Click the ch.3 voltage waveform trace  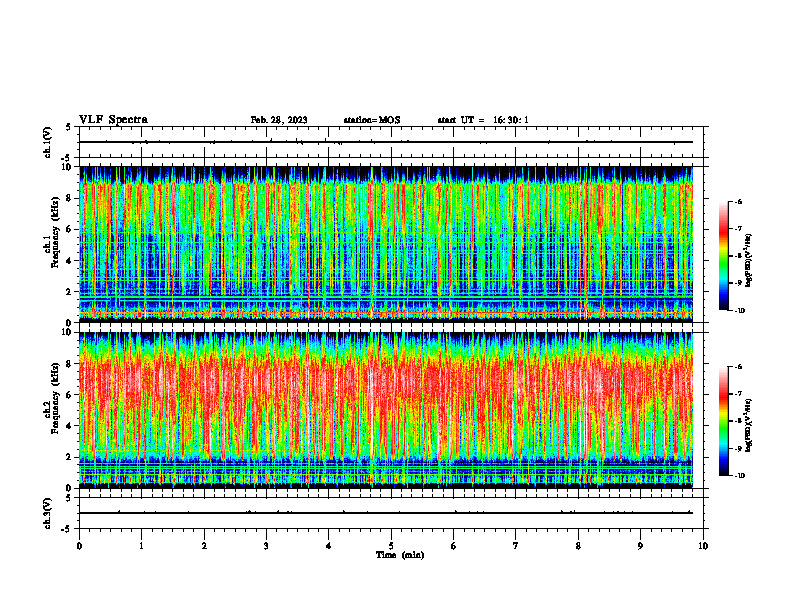click(386, 513)
